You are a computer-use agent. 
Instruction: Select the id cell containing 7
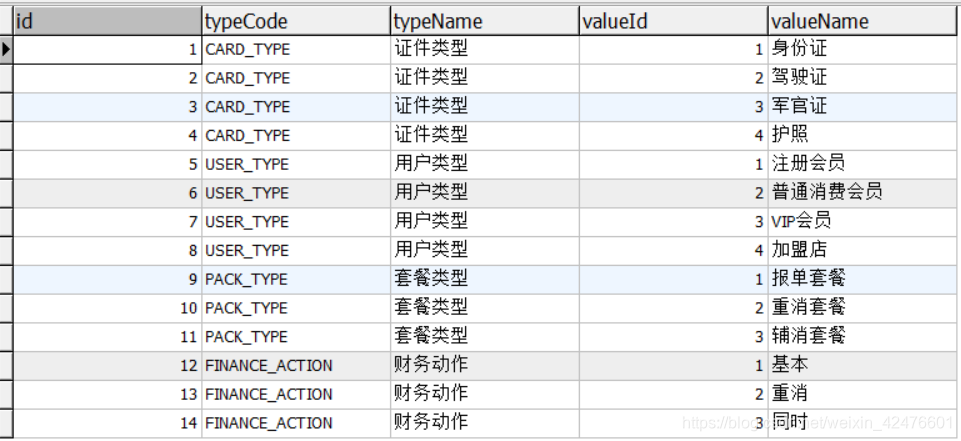tap(107, 222)
